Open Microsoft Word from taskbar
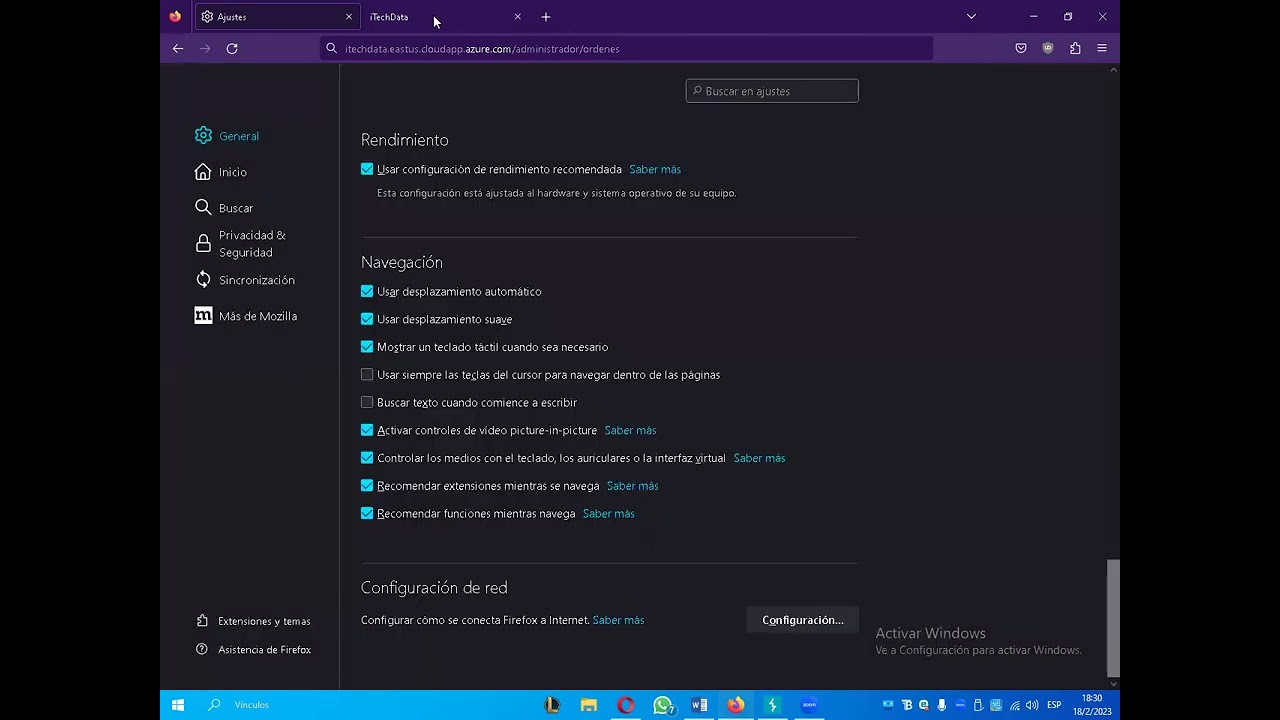This screenshot has width=1280, height=720. tap(699, 705)
